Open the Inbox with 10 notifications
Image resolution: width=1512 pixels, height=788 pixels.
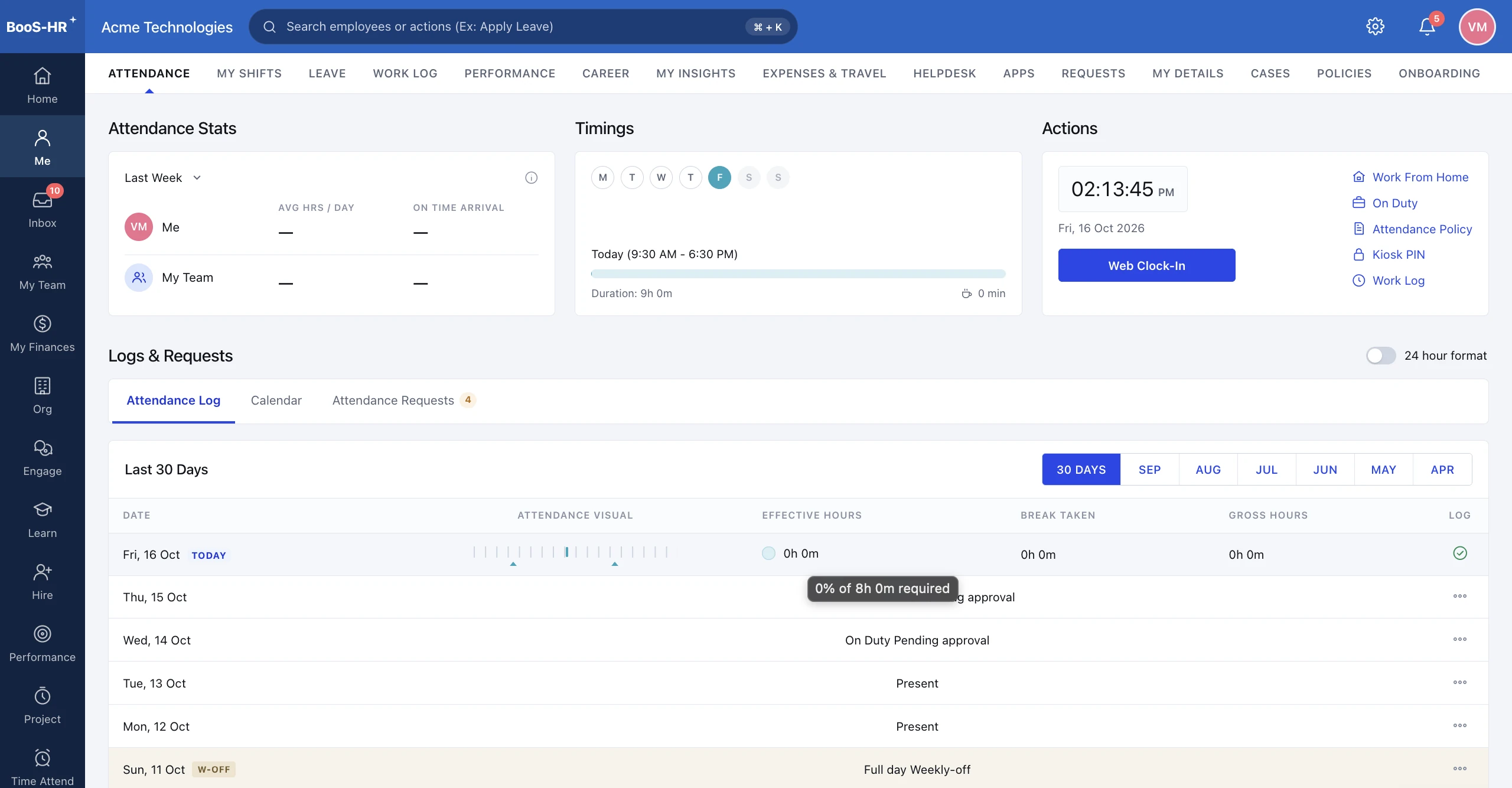point(42,209)
